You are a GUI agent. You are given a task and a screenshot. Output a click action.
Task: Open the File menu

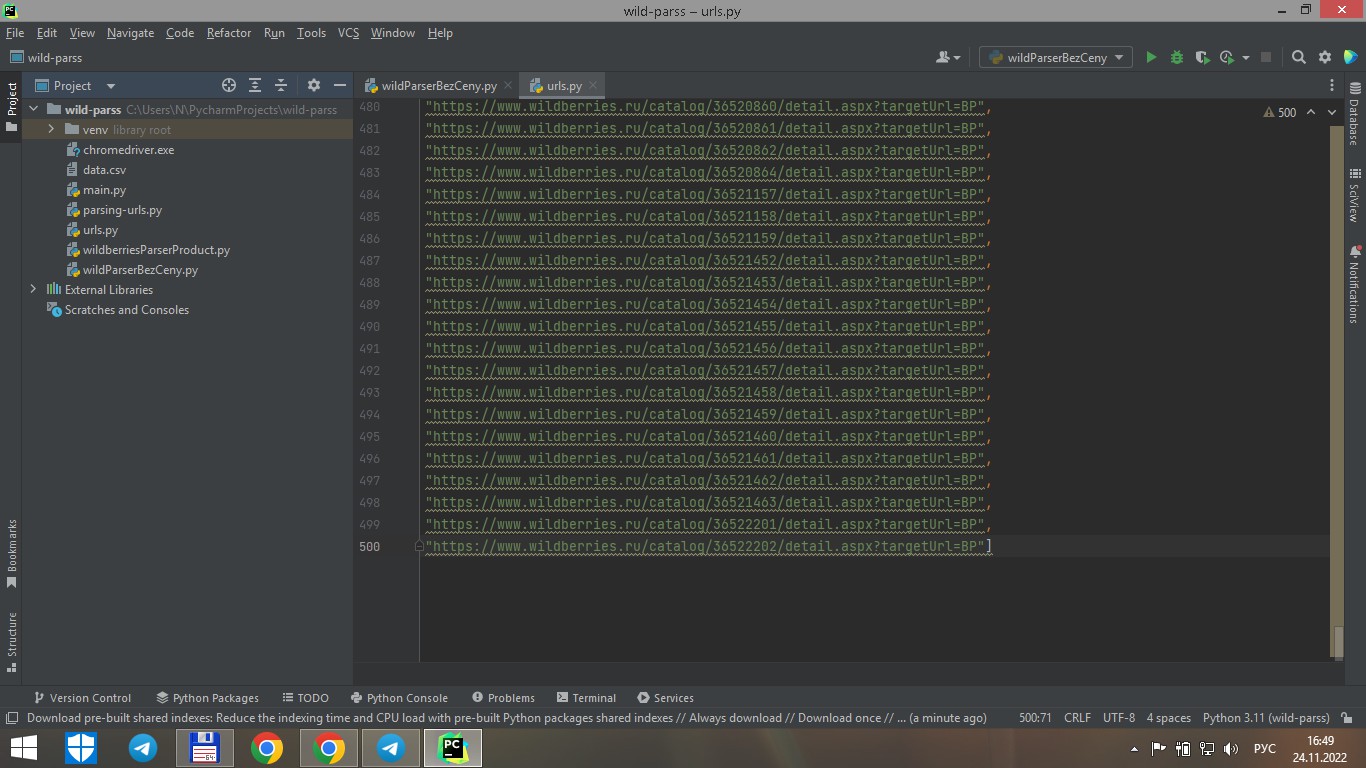15,33
